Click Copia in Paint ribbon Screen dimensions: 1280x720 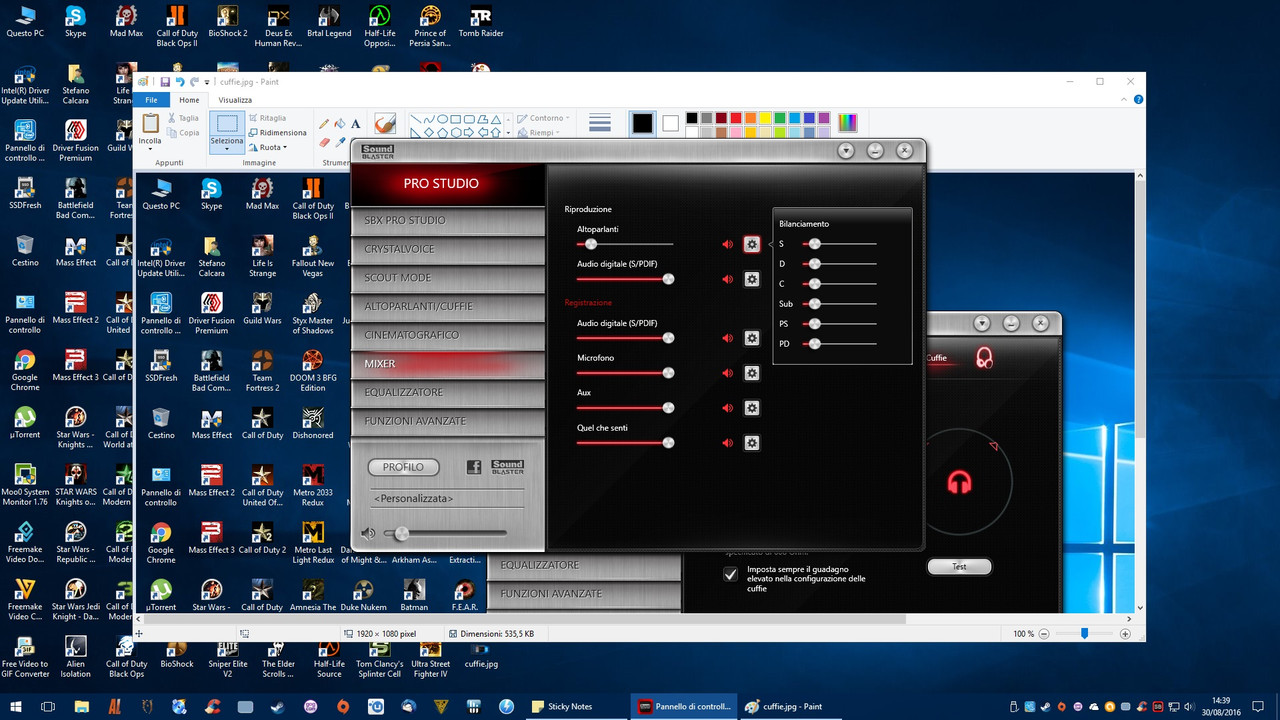coord(183,132)
